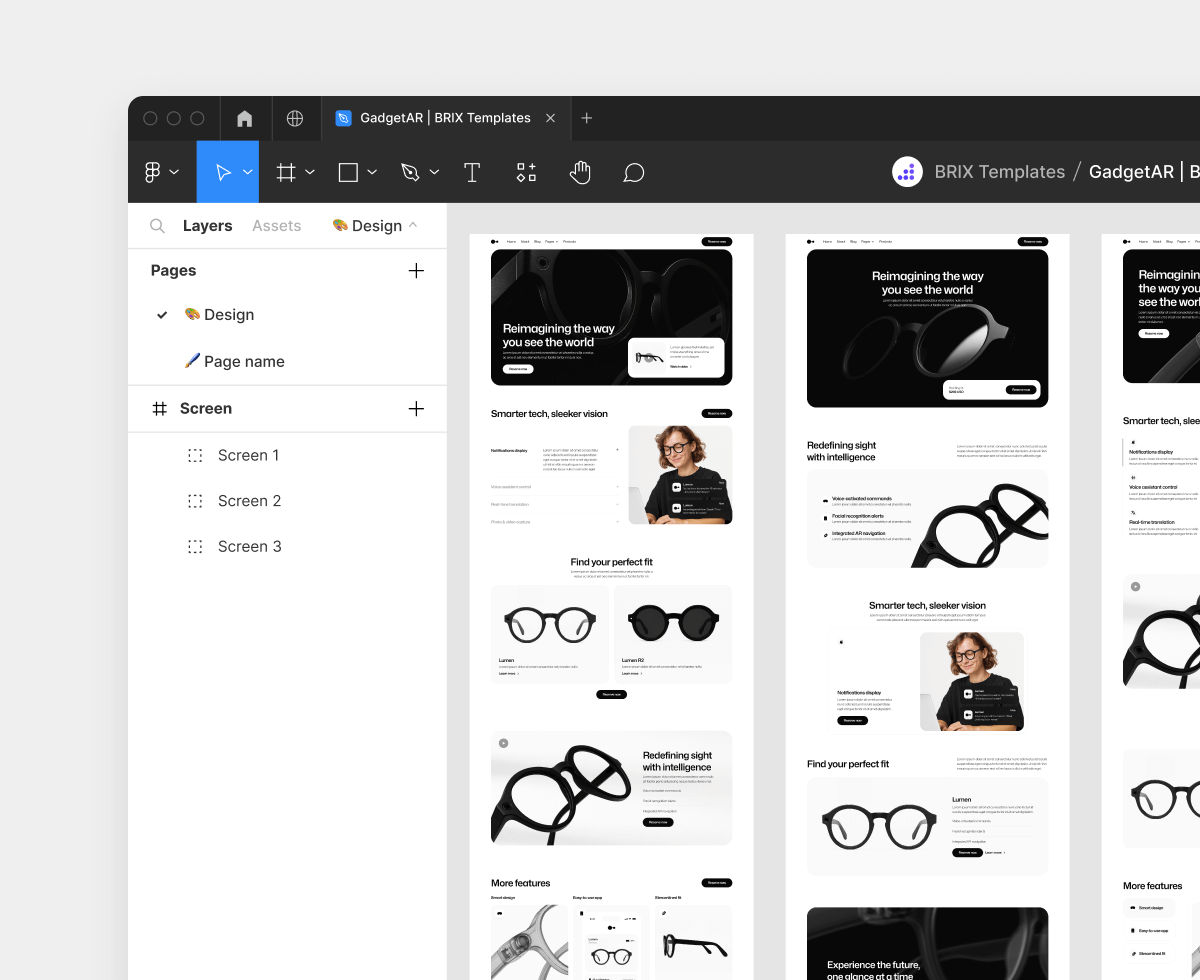Click the Home icon in the tab bar
Viewport: 1200px width, 980px height.
coord(244,118)
